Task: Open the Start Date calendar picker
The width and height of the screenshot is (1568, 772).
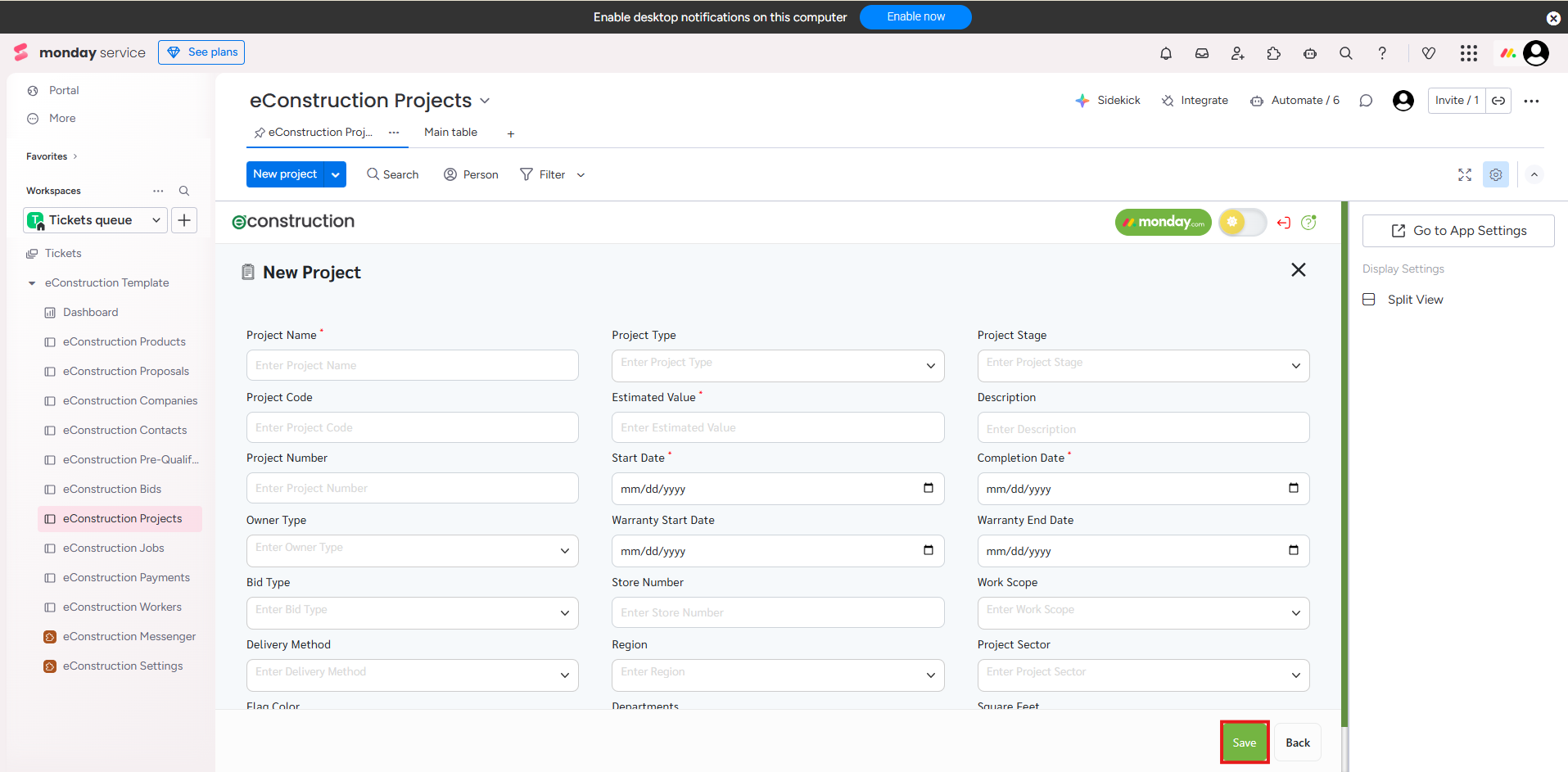Action: pos(928,488)
